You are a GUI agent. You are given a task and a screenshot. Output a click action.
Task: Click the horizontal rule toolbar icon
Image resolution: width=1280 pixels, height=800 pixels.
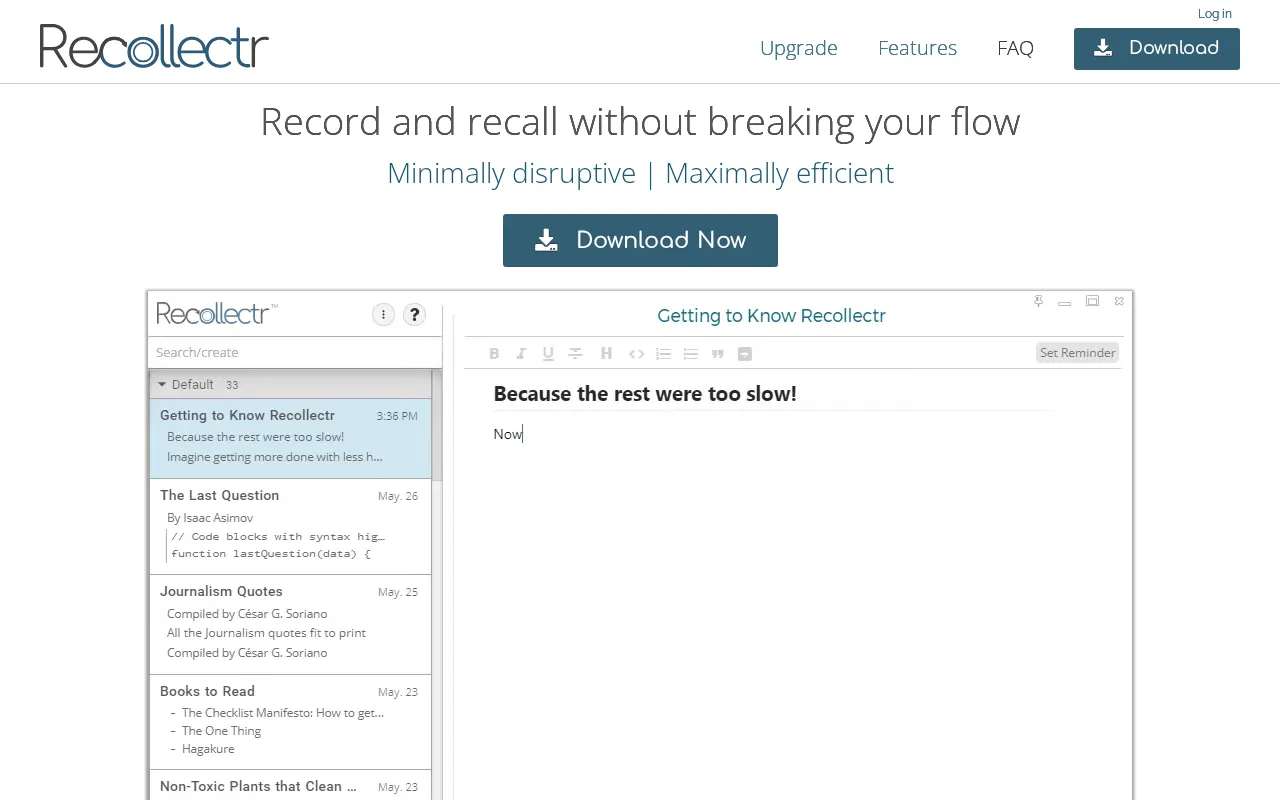[x=744, y=353]
